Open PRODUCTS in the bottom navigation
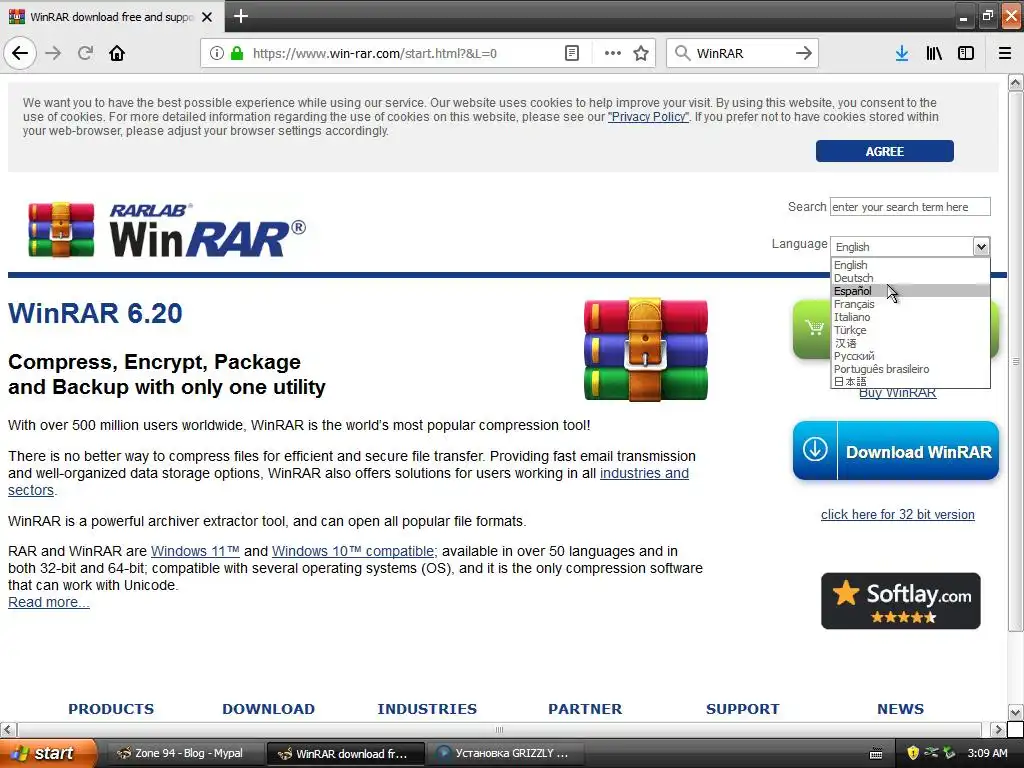Viewport: 1024px width, 768px height. pos(111,709)
